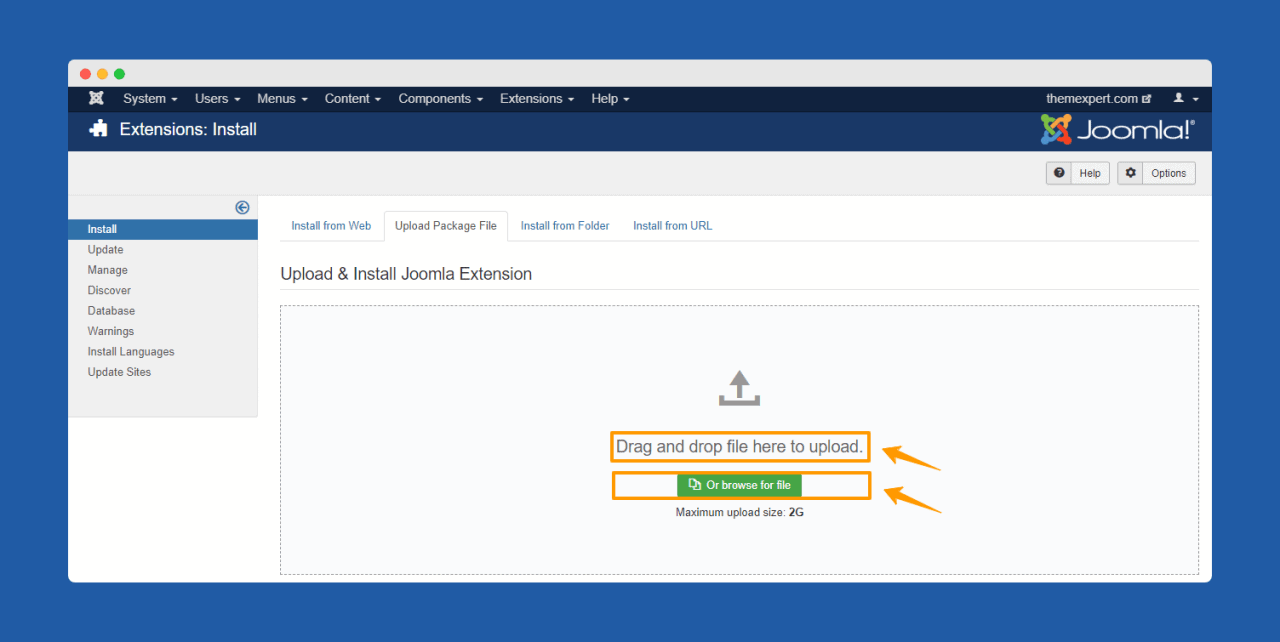Click the yellow minimize window button

pos(102,74)
